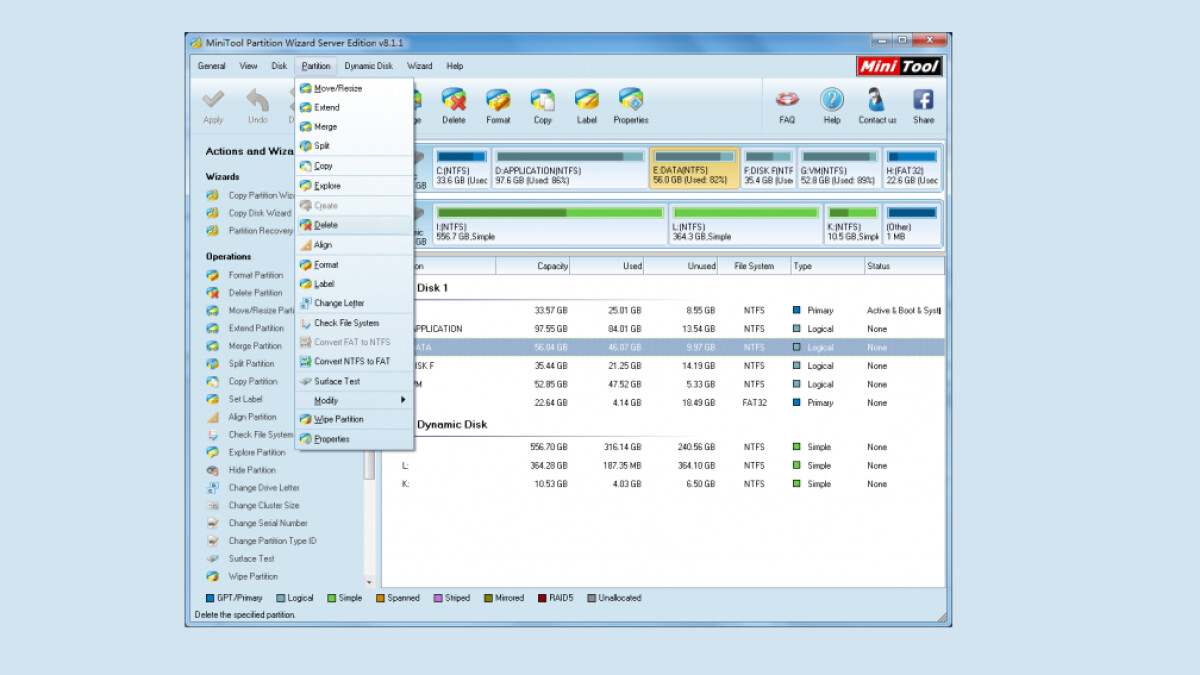The image size is (1200, 675).
Task: Click the Label toolbar icon
Action: pyautogui.click(x=586, y=100)
